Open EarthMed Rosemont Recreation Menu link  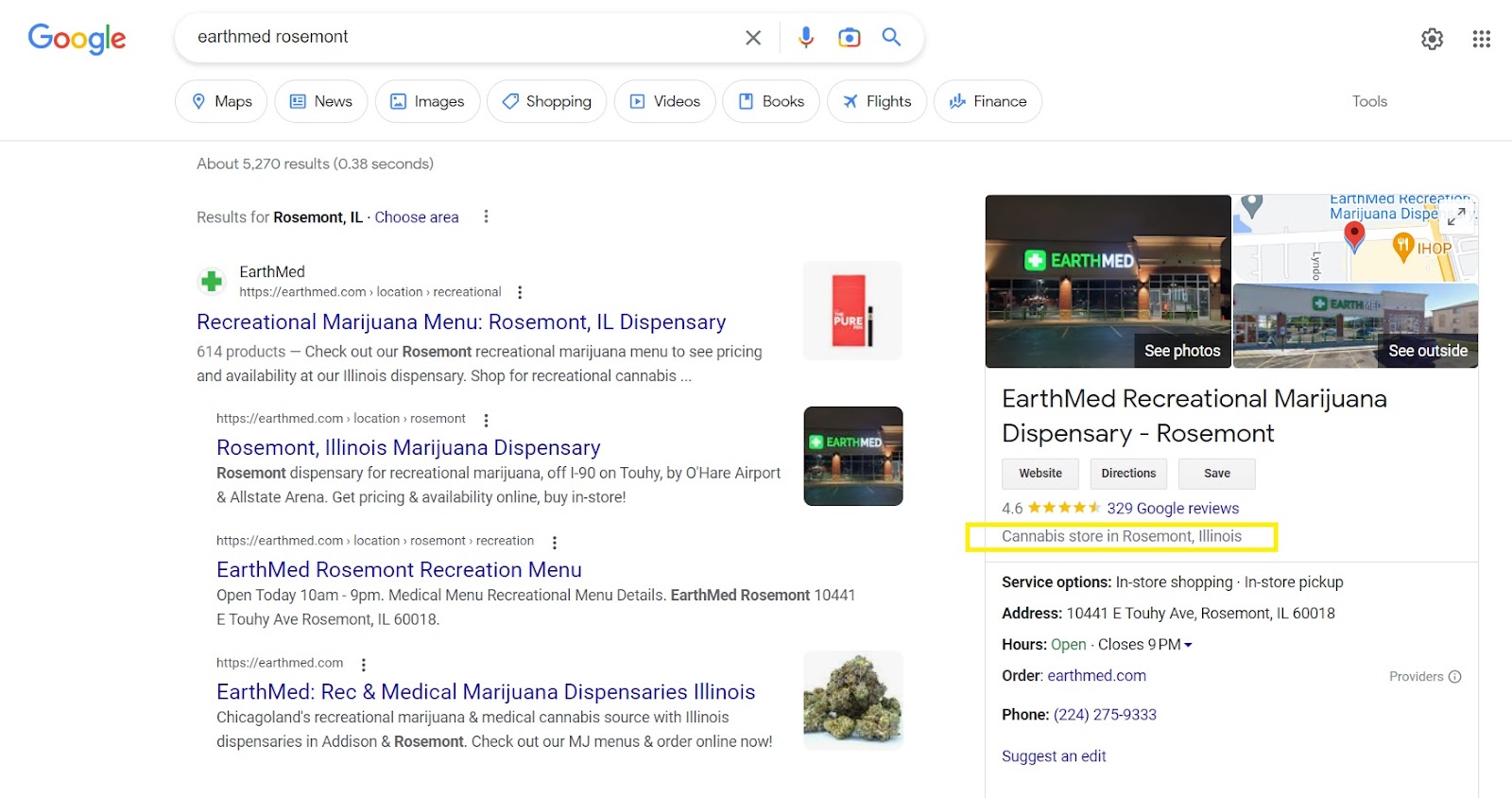[399, 570]
